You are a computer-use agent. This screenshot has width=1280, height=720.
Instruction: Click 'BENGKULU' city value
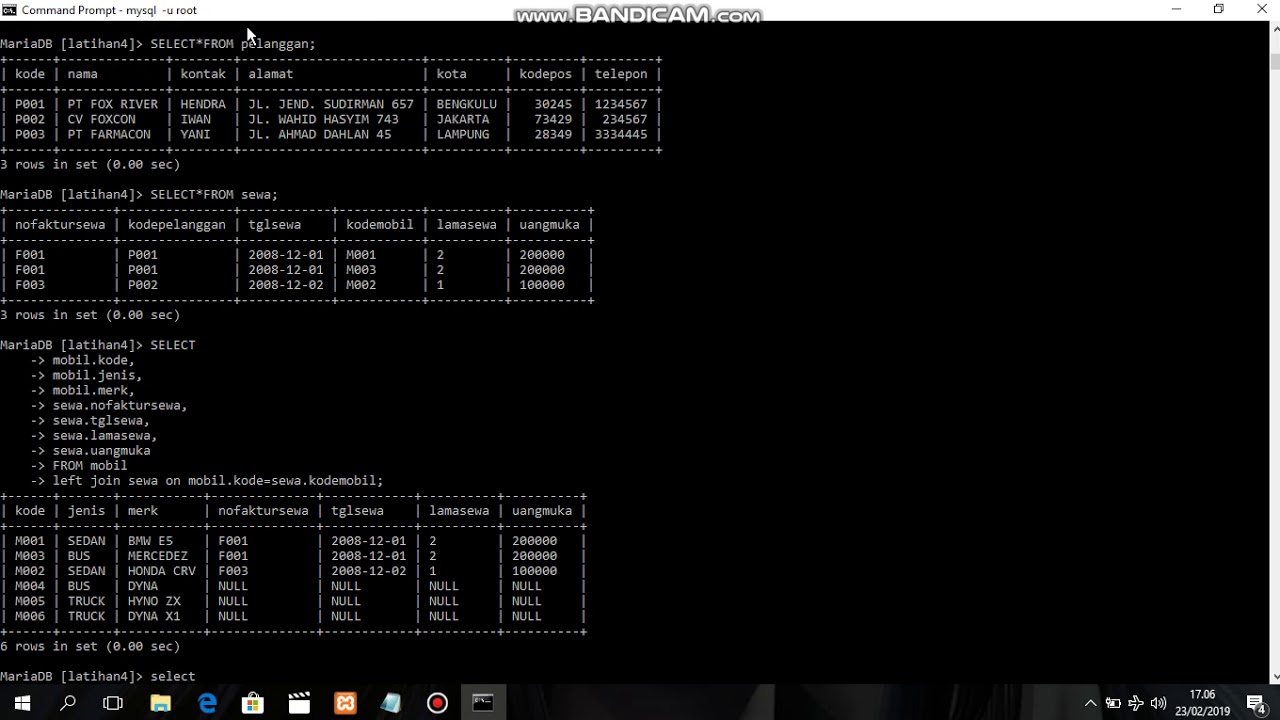point(467,104)
